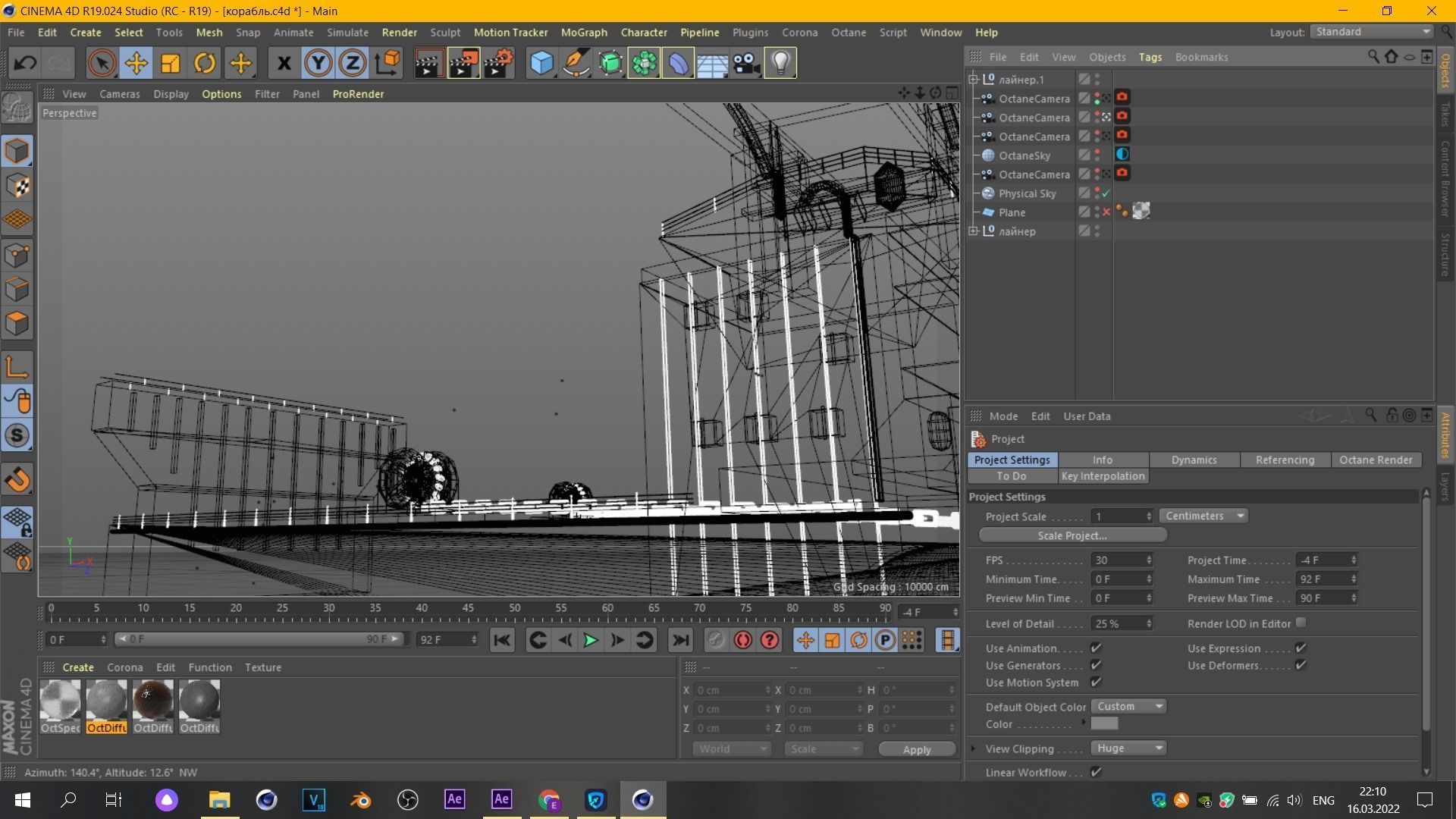Open the World coordinate dropdown
The height and width of the screenshot is (819, 1456).
point(732,749)
